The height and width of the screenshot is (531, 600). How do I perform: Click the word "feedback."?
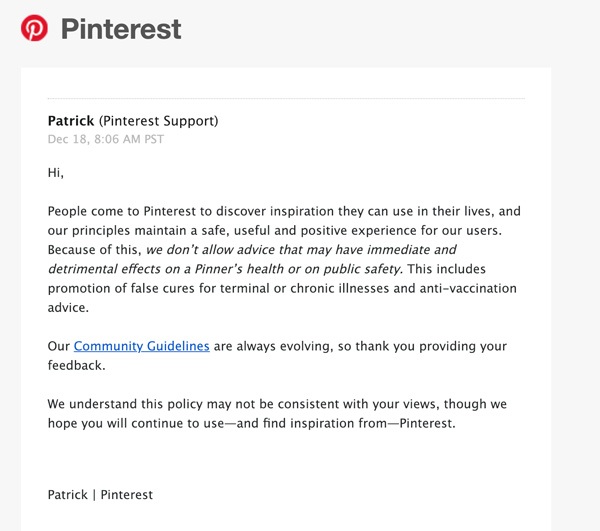(77, 365)
